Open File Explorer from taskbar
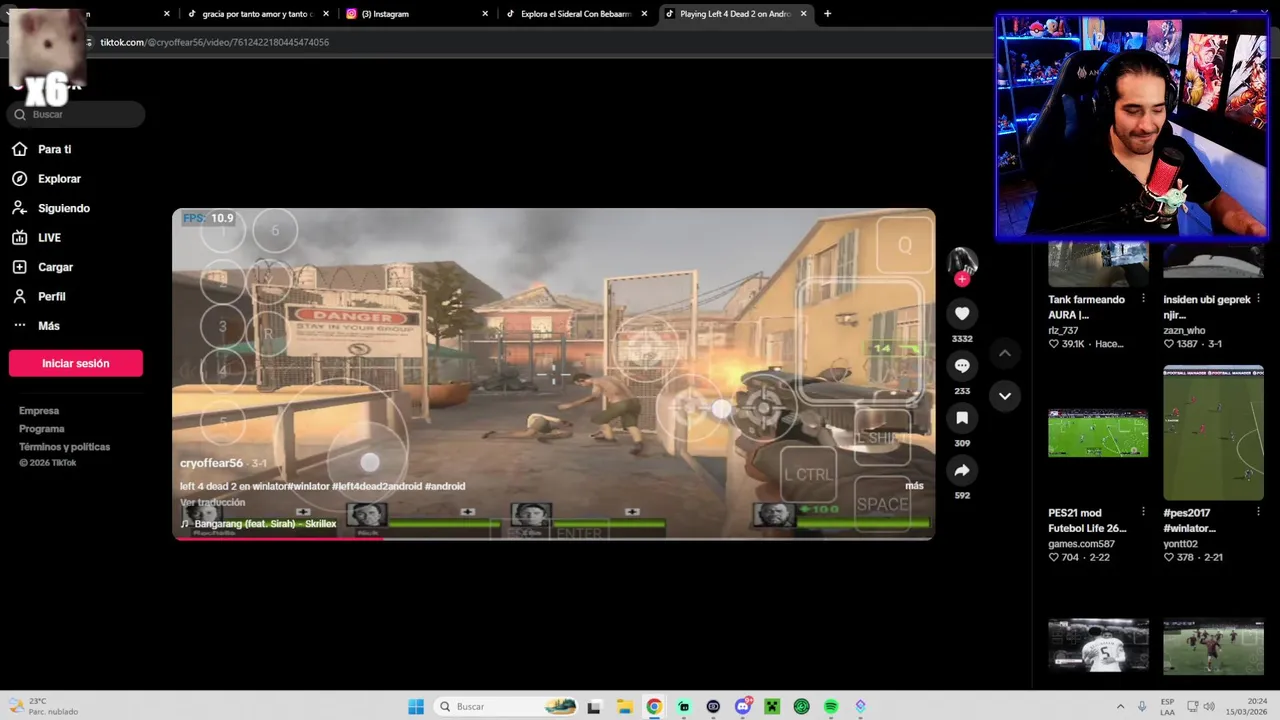Image resolution: width=1280 pixels, height=720 pixels. click(x=624, y=706)
